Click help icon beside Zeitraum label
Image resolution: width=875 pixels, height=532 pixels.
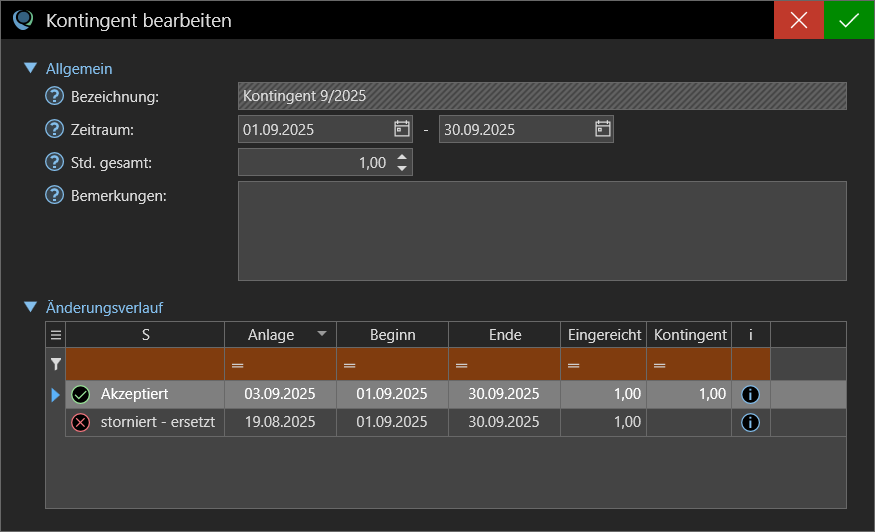[x=55, y=129]
